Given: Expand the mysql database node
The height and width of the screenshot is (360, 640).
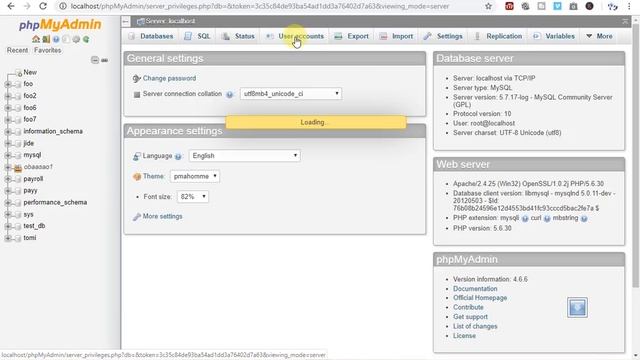Looking at the screenshot, I should [x=8, y=155].
